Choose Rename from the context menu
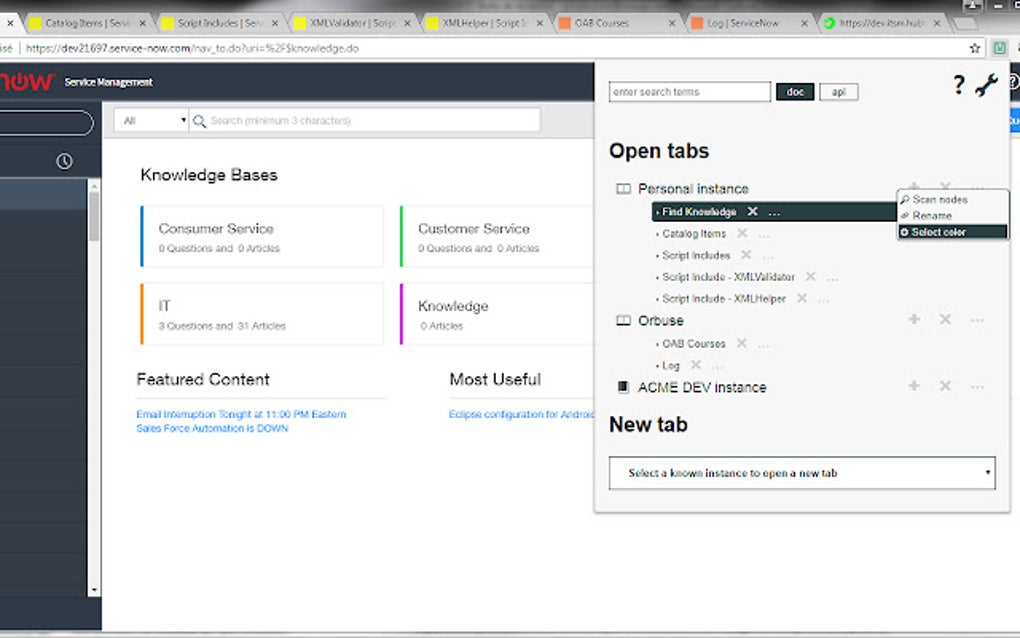 940,215
